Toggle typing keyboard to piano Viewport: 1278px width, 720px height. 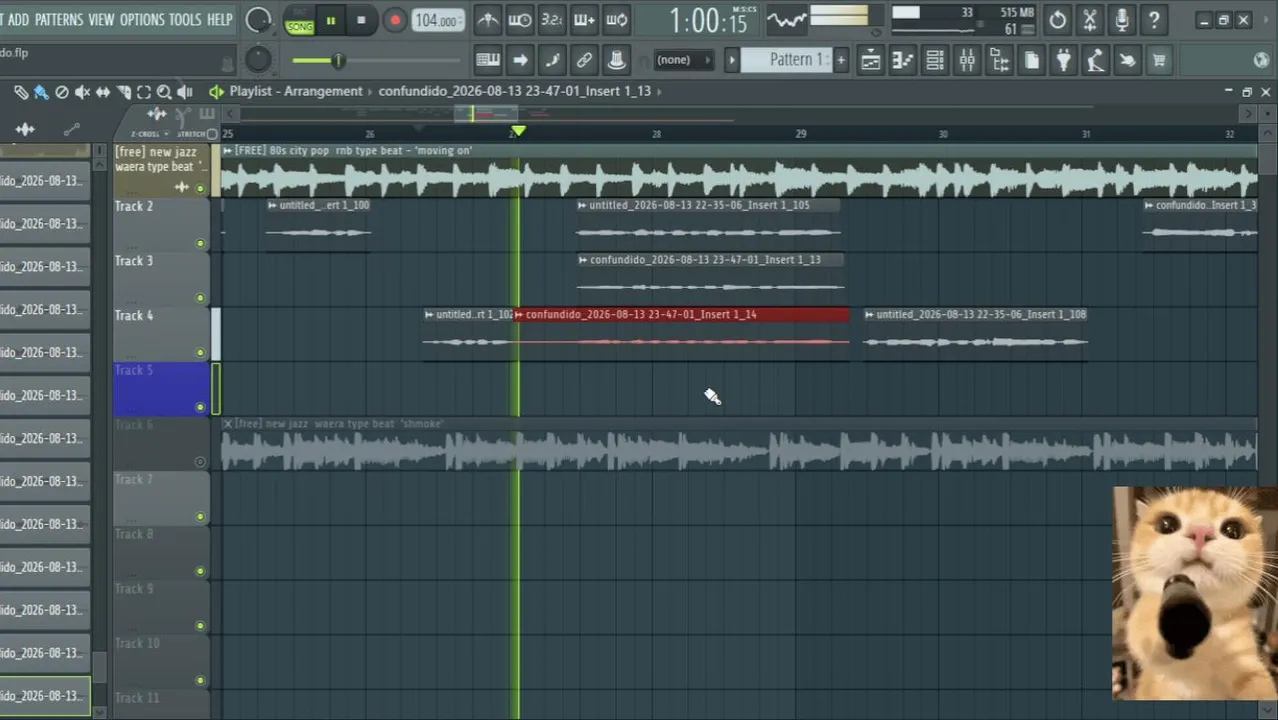point(487,60)
